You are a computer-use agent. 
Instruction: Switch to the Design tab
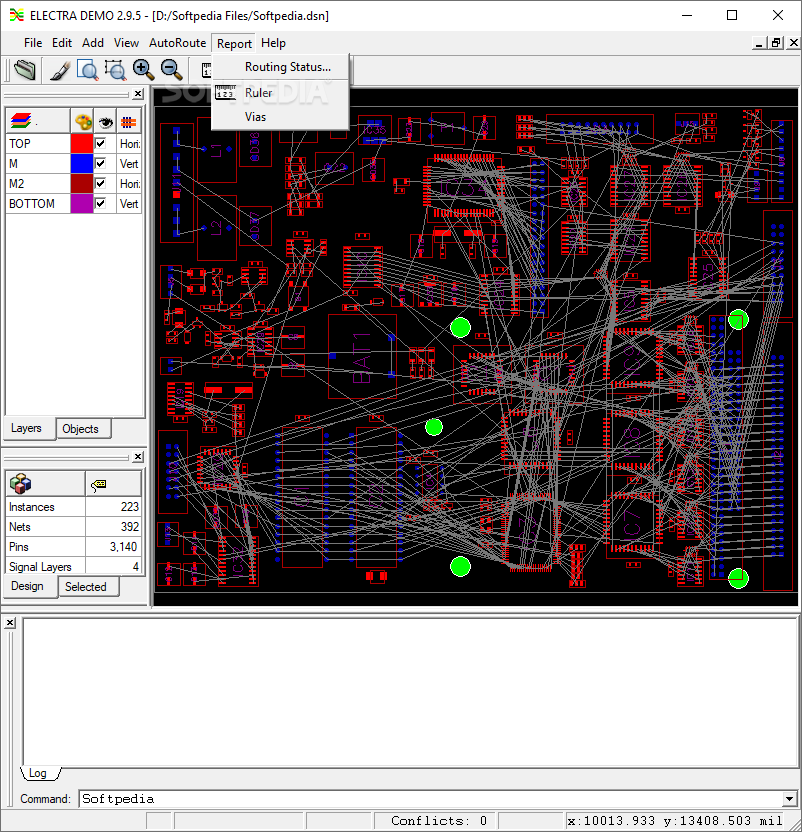pyautogui.click(x=28, y=586)
